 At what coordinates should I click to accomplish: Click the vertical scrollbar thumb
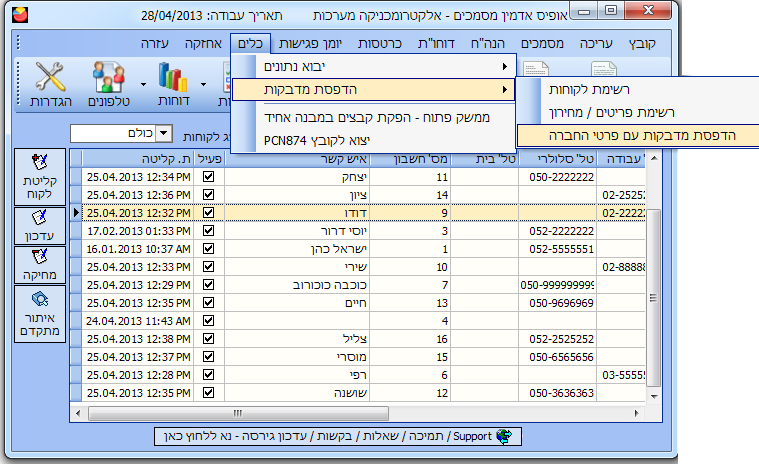[653, 298]
